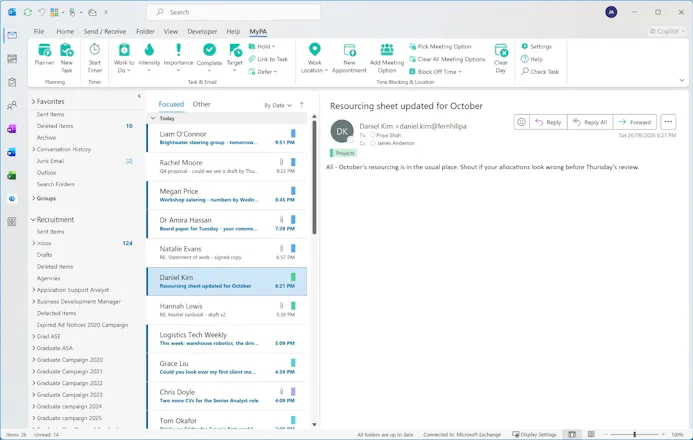Open the Defer dropdown
Screen dimensions: 693x440
pos(263,72)
